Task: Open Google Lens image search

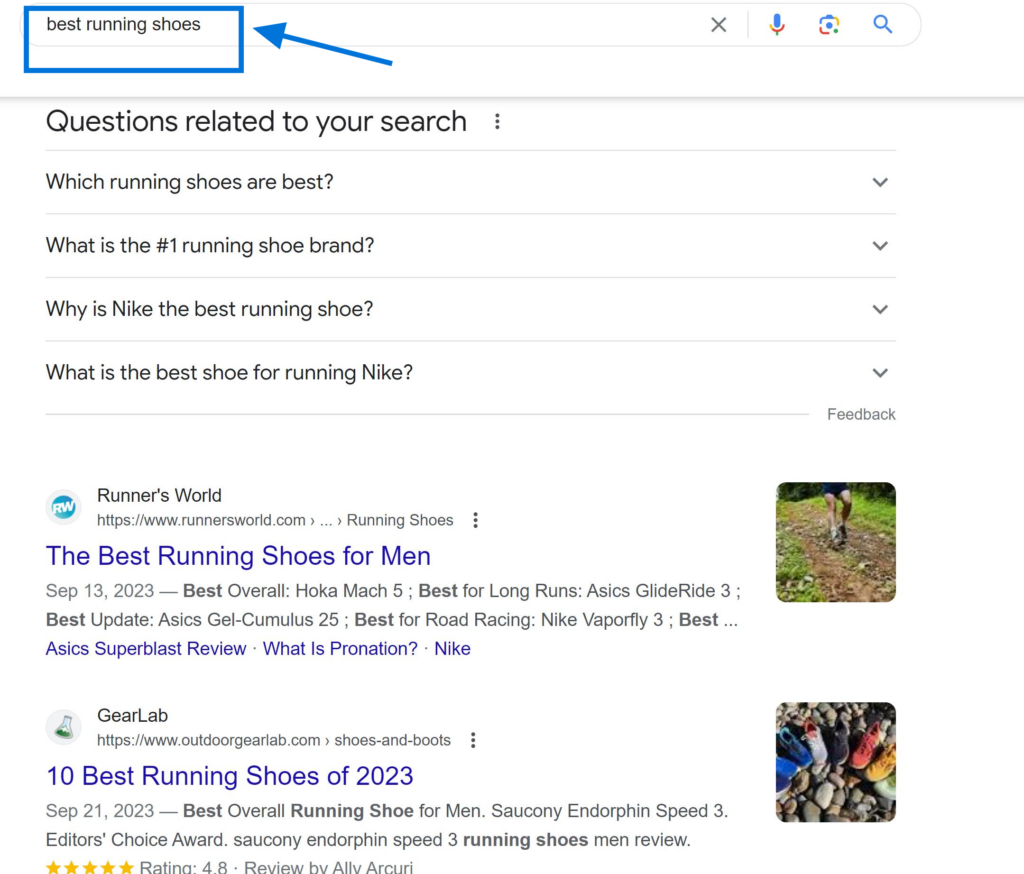Action: [x=829, y=24]
